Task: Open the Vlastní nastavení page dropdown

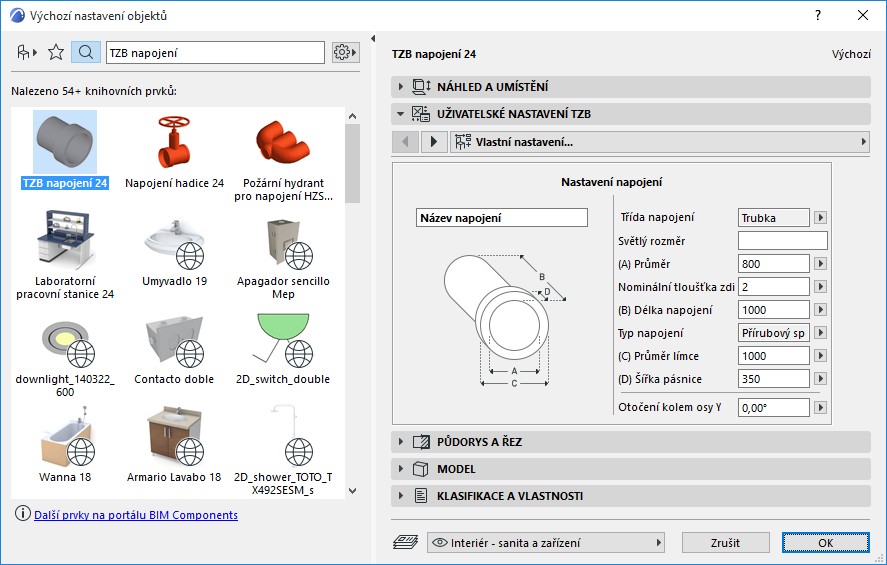Action: (660, 141)
